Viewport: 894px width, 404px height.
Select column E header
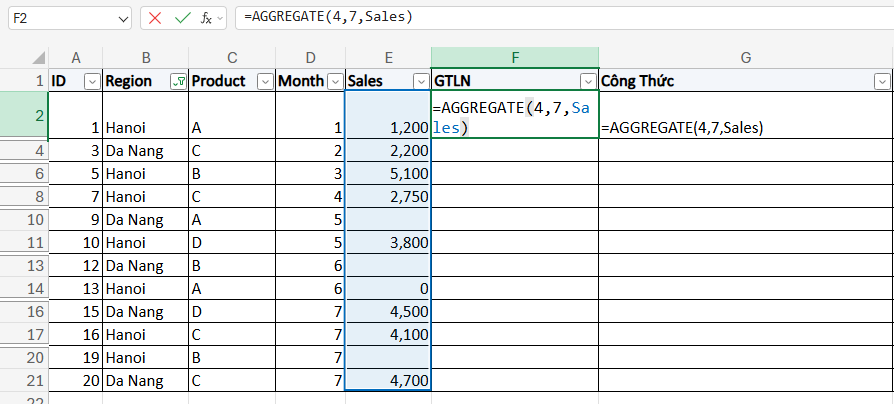pos(388,58)
